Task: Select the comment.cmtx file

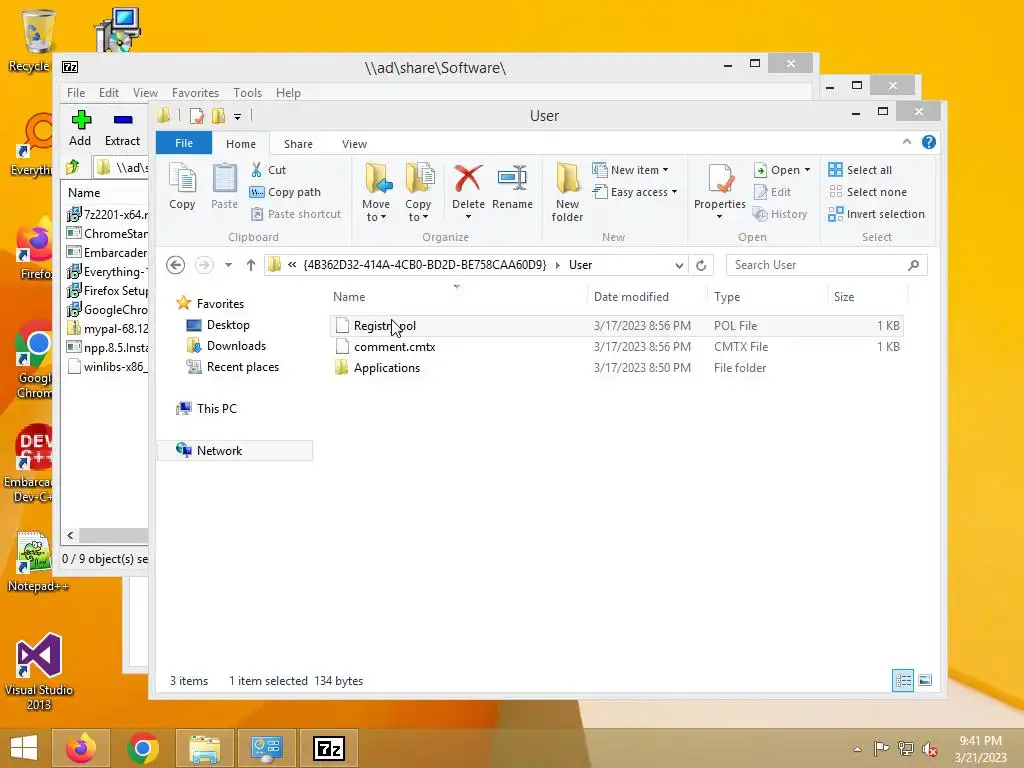Action: (x=616, y=347)
